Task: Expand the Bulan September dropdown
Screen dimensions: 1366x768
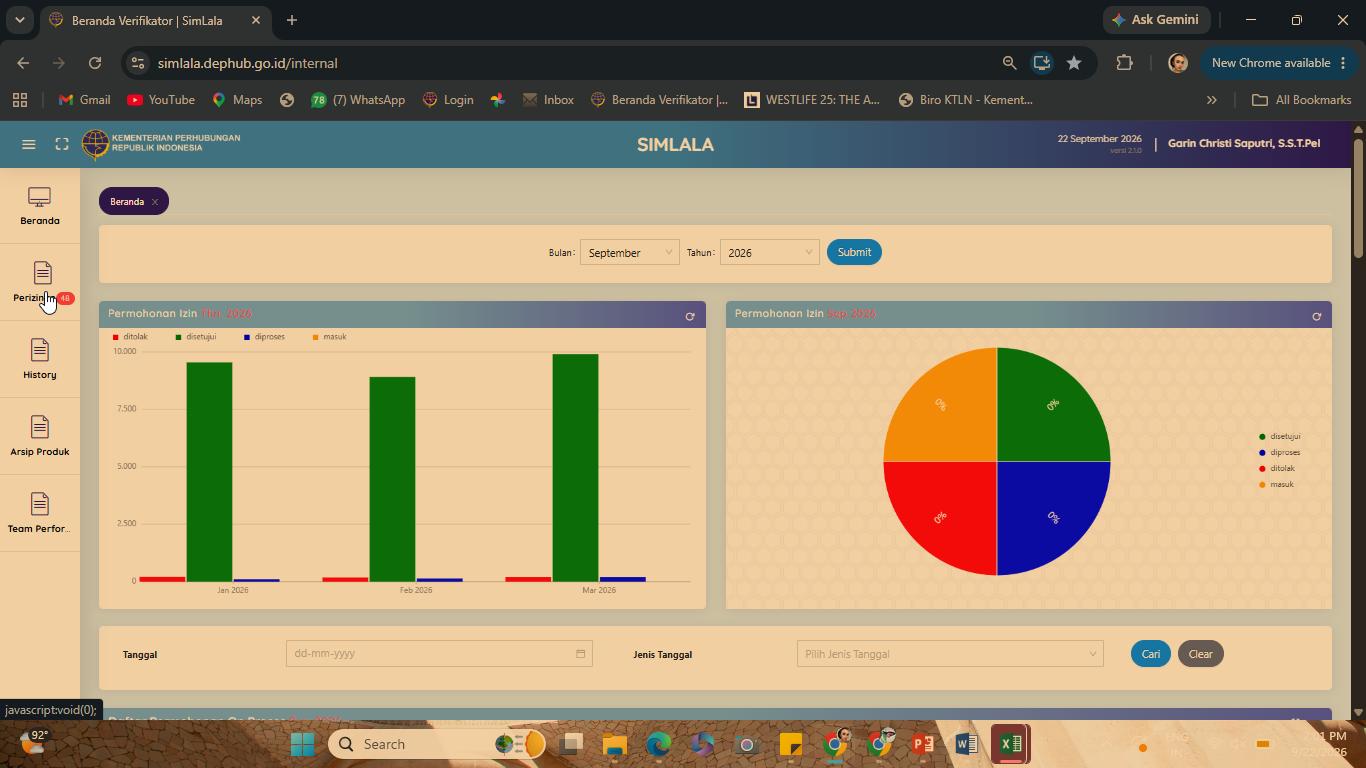Action: [630, 253]
